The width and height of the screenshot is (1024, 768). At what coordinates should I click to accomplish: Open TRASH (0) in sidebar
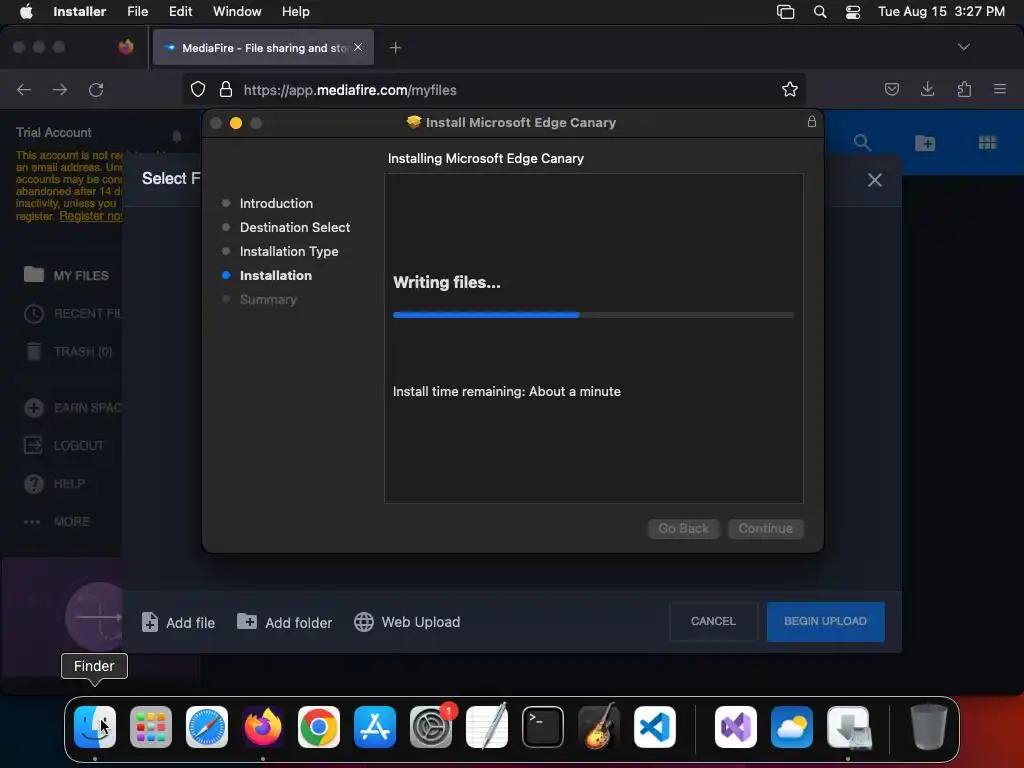tap(69, 352)
